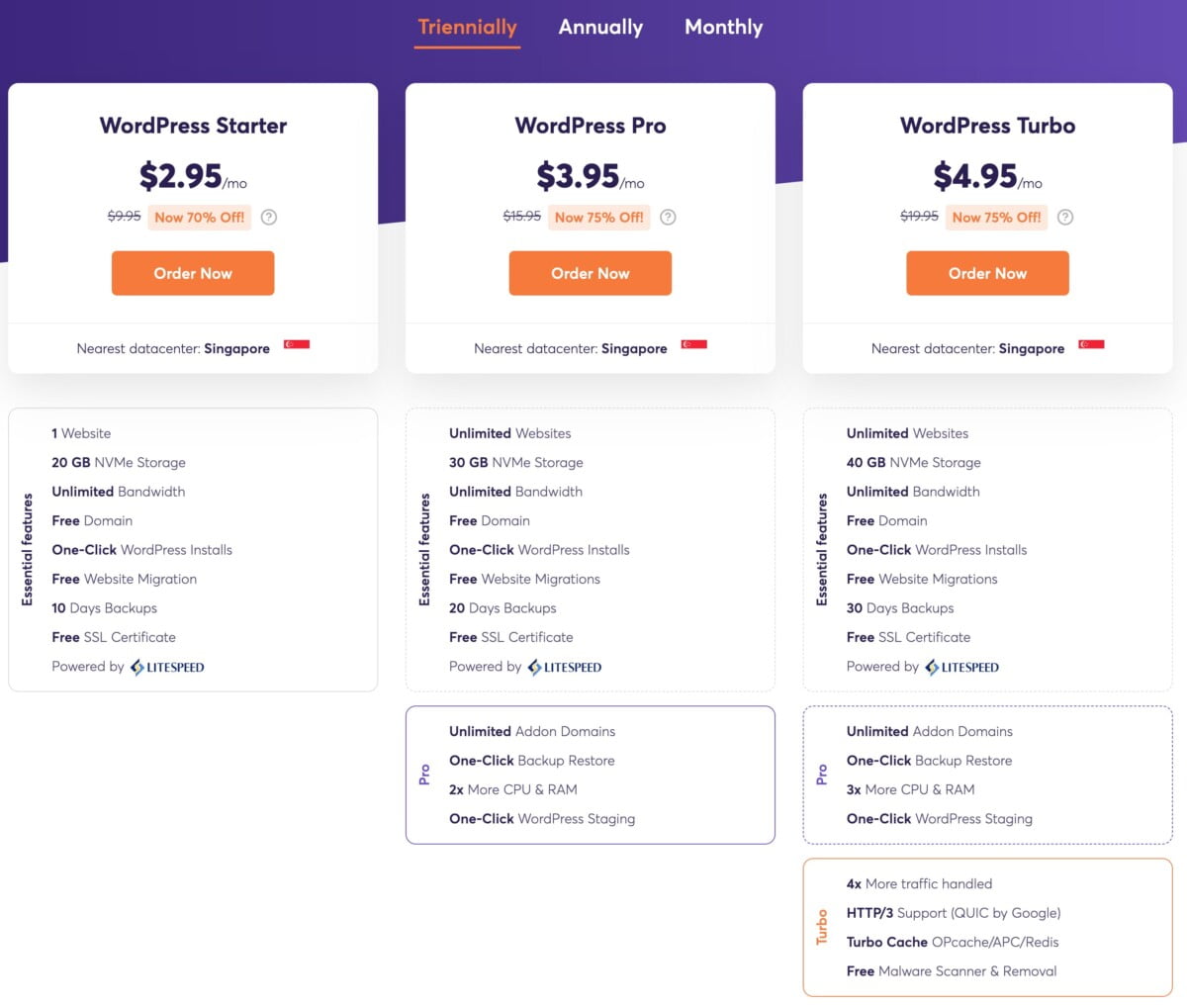Order the WordPress Pro plan
Image resolution: width=1187 pixels, height=1008 pixels.
coord(591,273)
